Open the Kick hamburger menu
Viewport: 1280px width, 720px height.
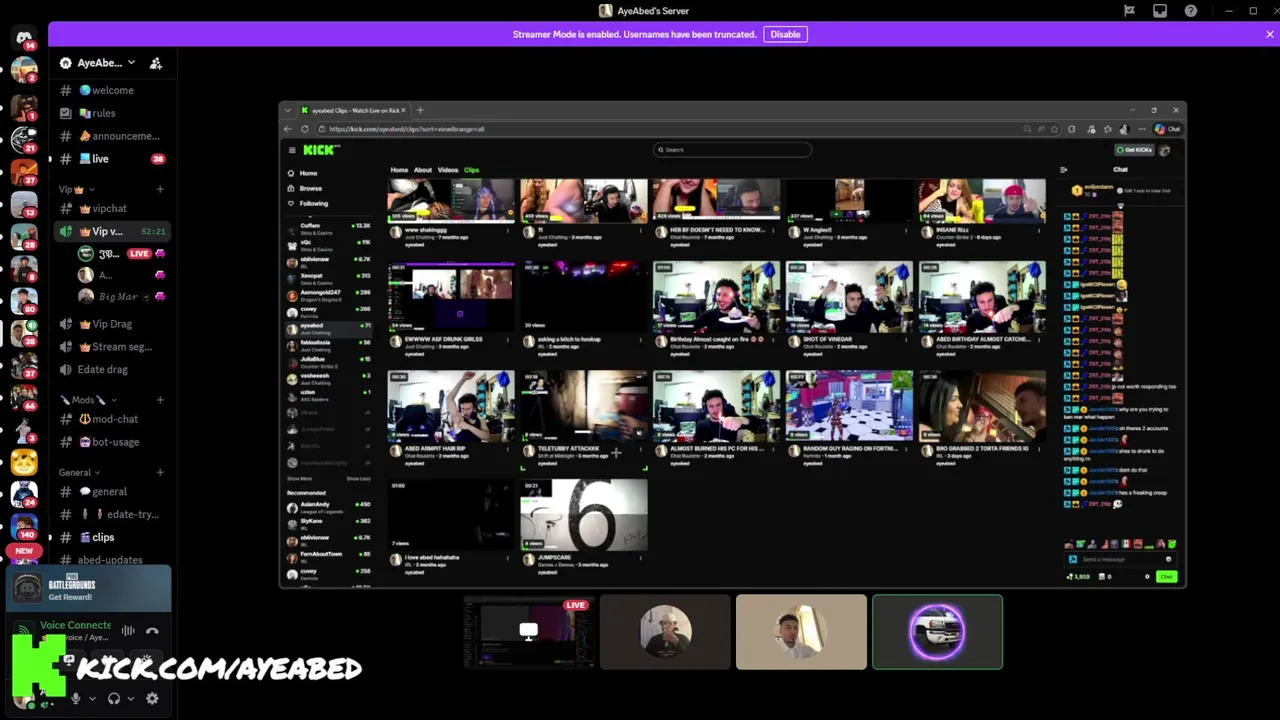tap(292, 150)
